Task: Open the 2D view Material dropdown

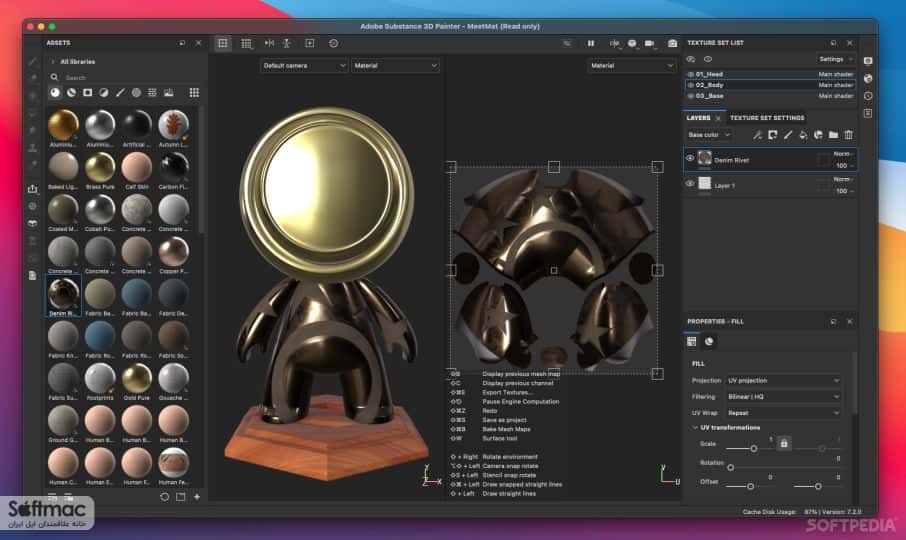Action: [x=631, y=66]
